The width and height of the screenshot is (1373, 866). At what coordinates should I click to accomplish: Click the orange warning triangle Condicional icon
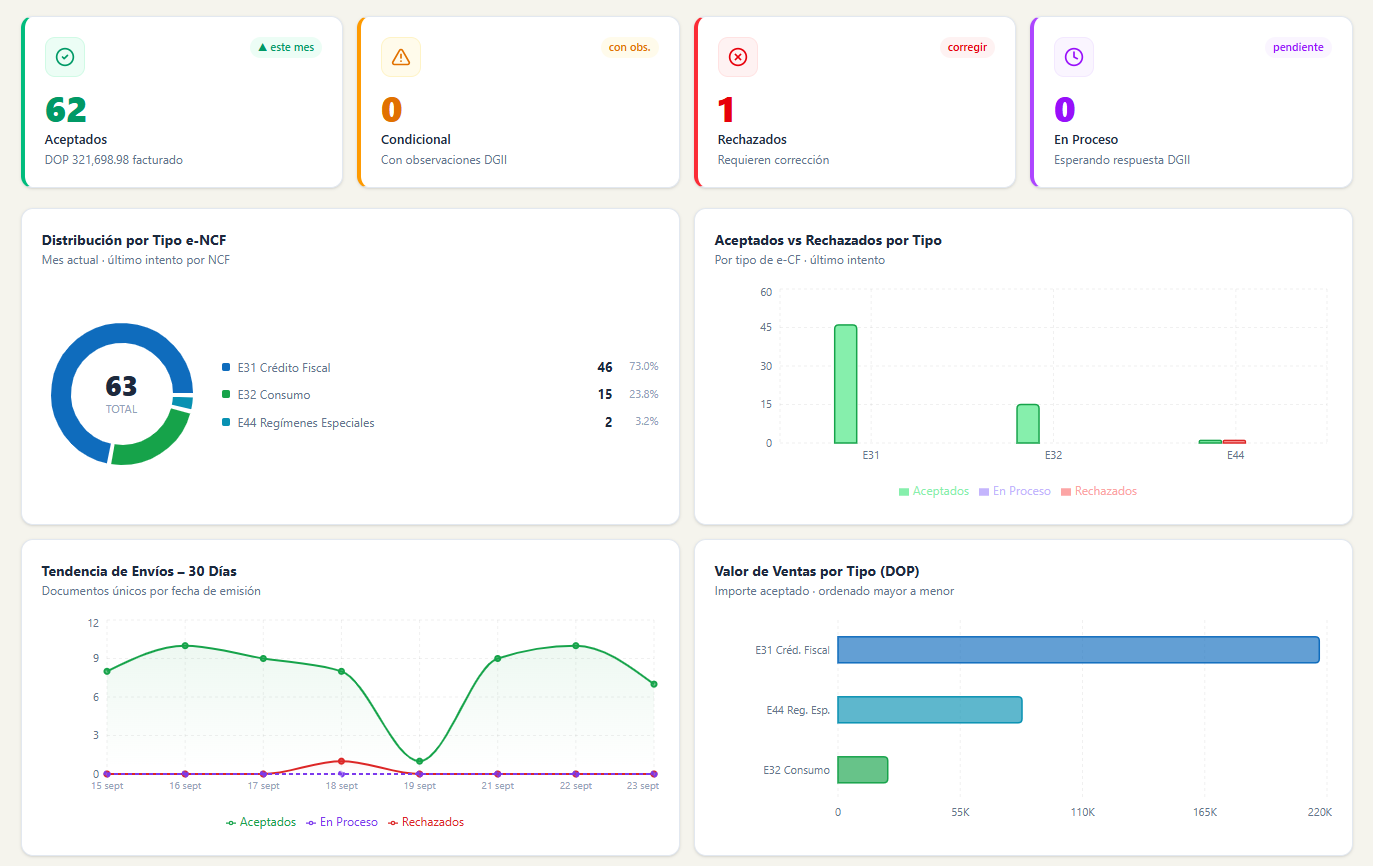(401, 57)
